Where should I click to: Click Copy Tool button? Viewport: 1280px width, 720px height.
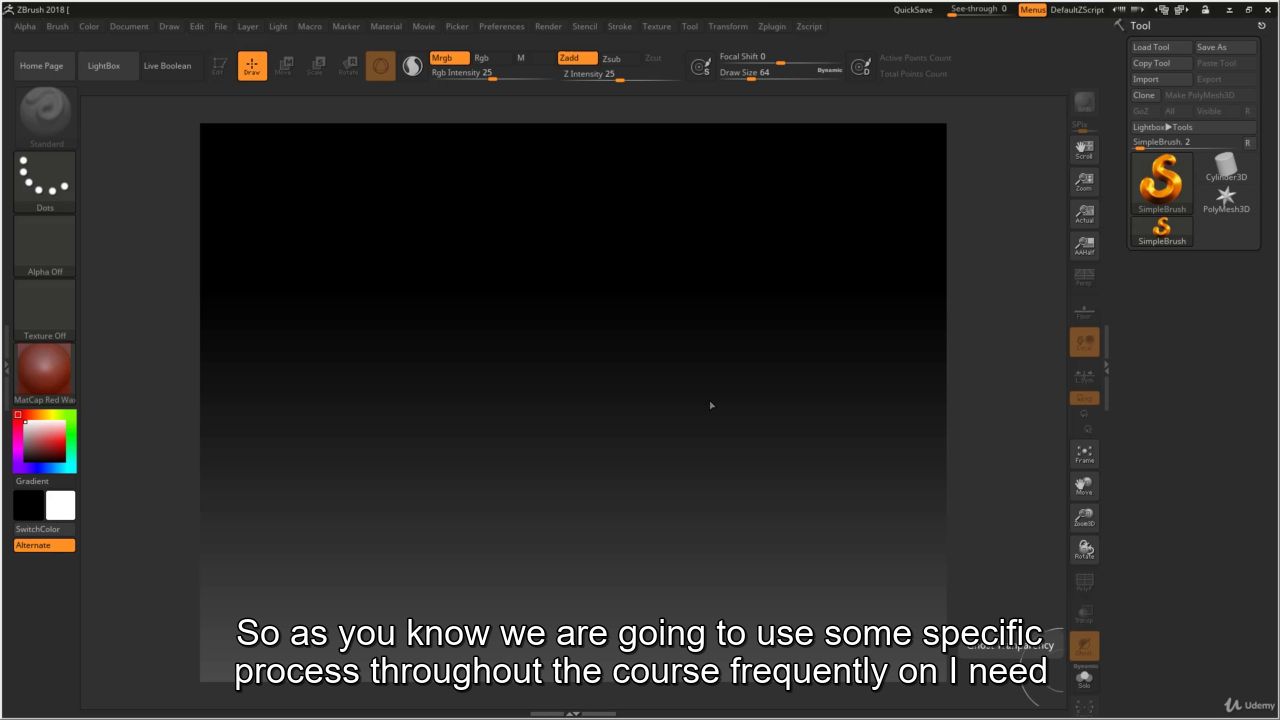click(x=1161, y=63)
